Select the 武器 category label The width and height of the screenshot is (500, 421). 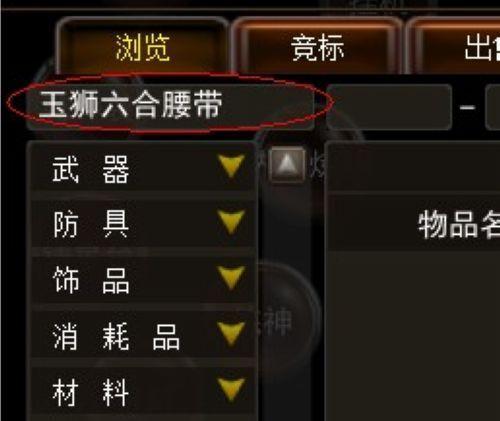[91, 169]
